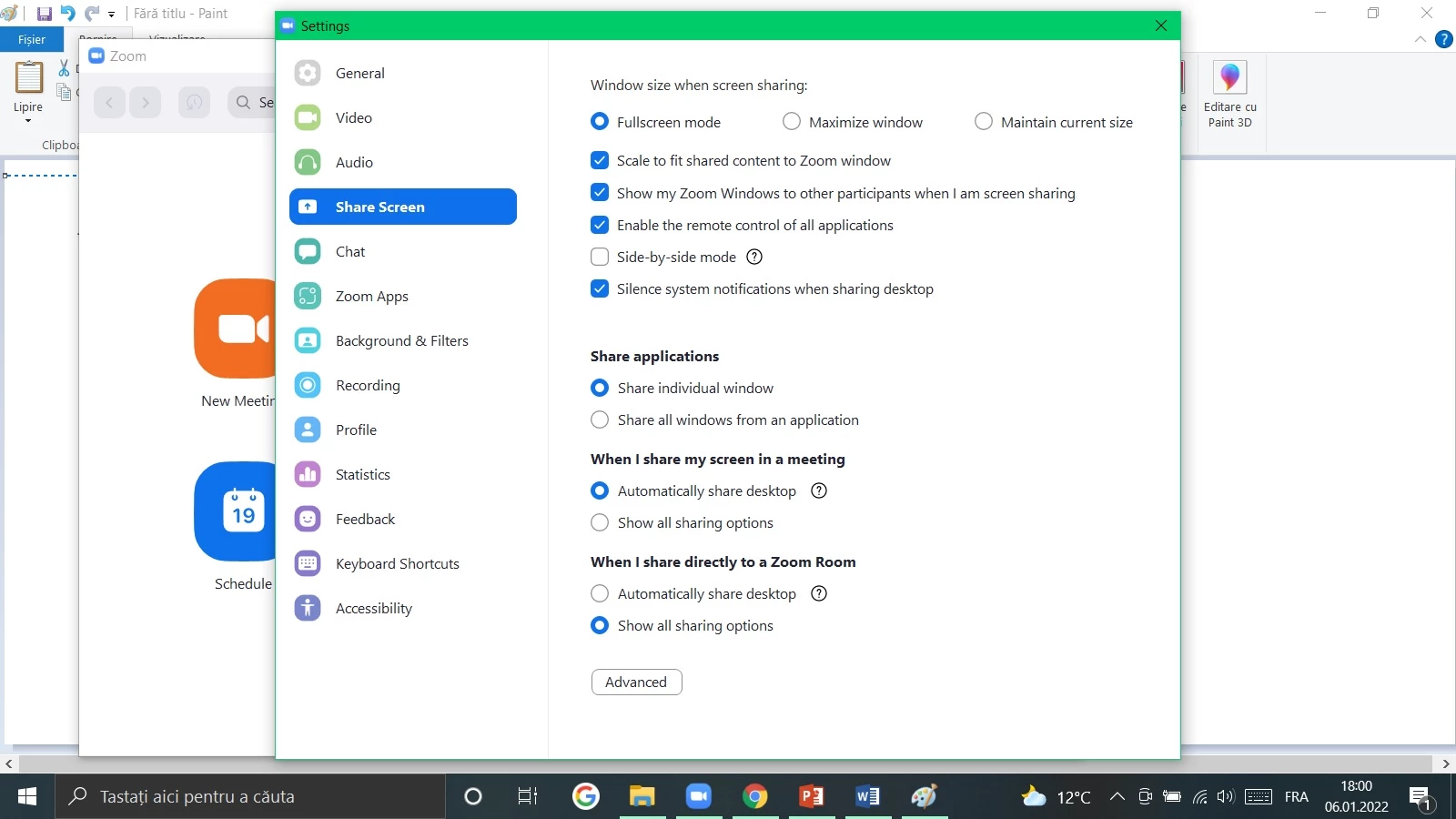The image size is (1456, 819).
Task: Click help icon beside meeting Automatically share desktop
Action: 819,490
